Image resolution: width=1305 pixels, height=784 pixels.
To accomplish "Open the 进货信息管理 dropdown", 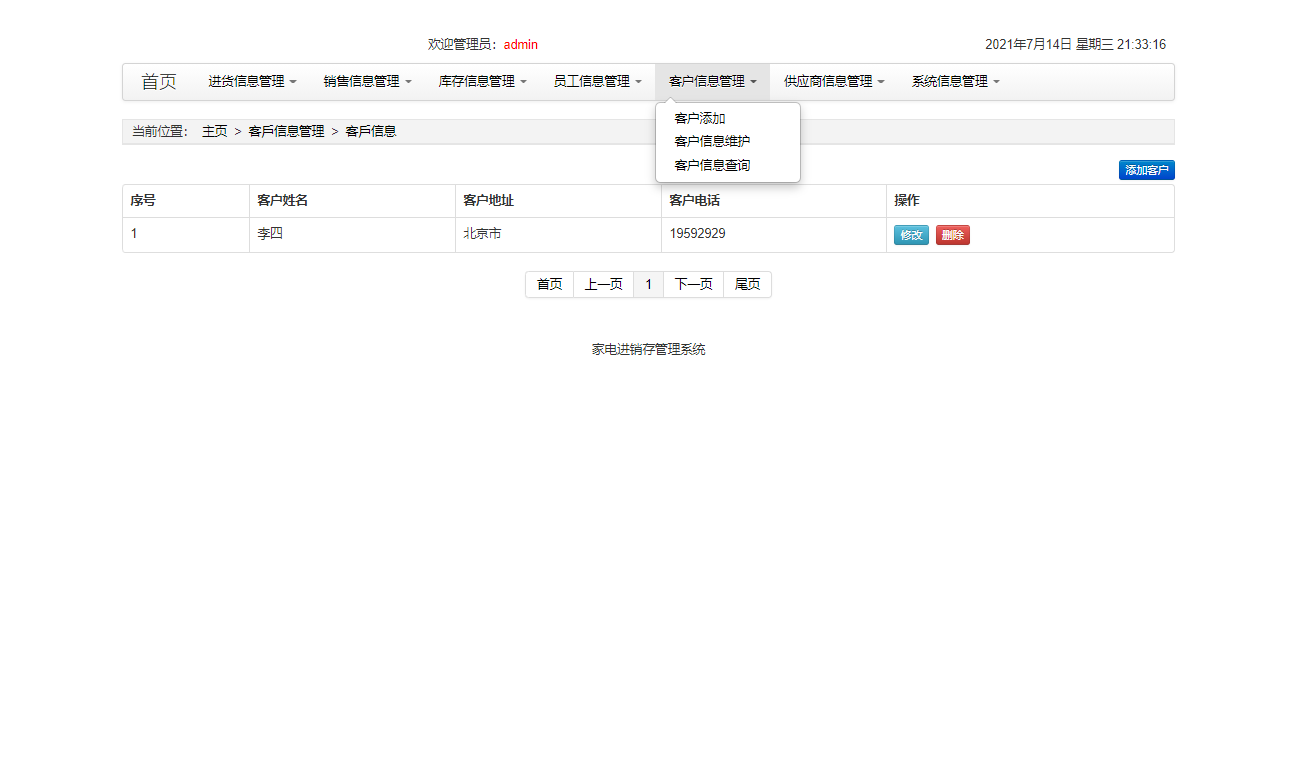I will [x=251, y=82].
